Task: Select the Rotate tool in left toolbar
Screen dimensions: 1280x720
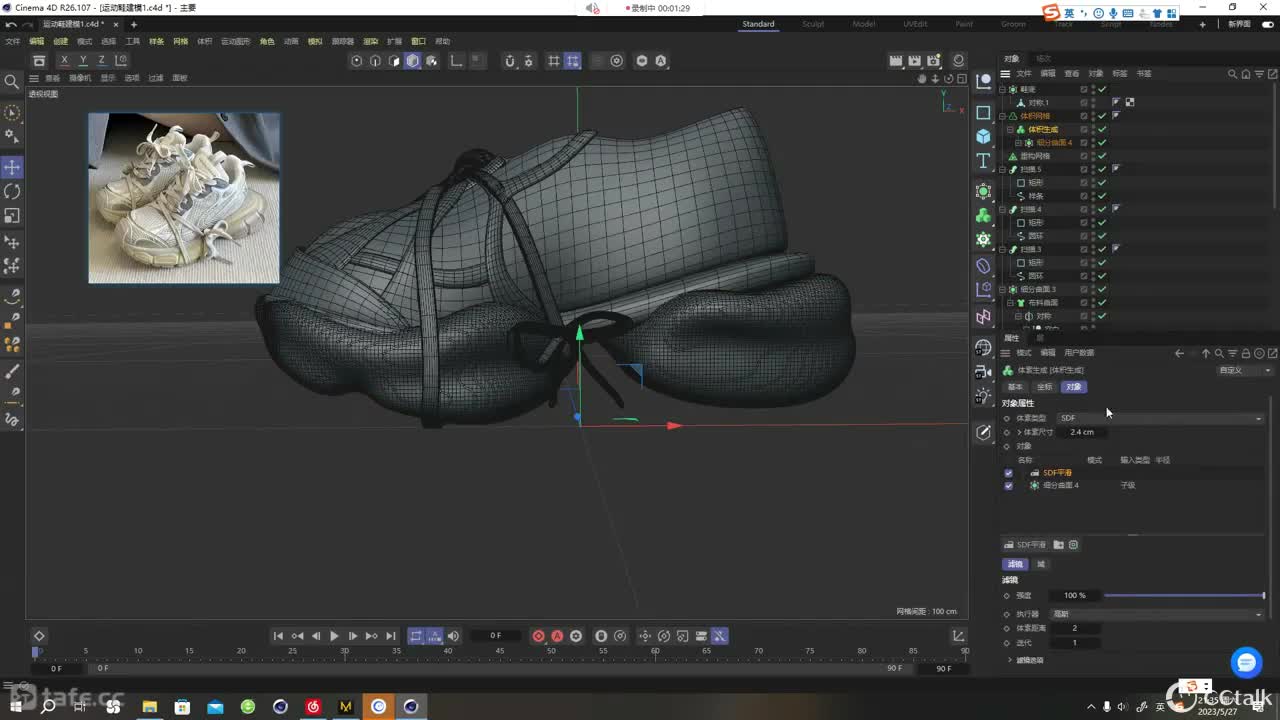Action: 12,191
